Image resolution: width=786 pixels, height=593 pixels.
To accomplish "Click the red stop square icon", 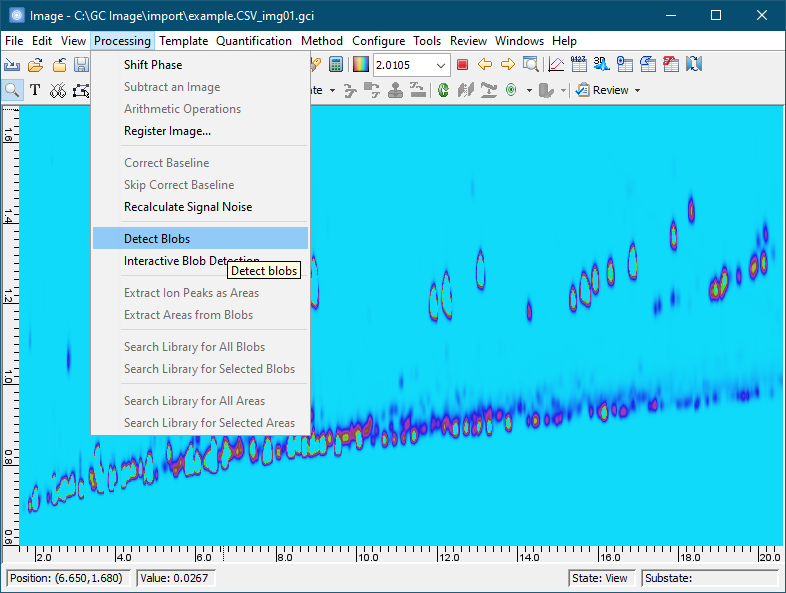I will tap(462, 65).
